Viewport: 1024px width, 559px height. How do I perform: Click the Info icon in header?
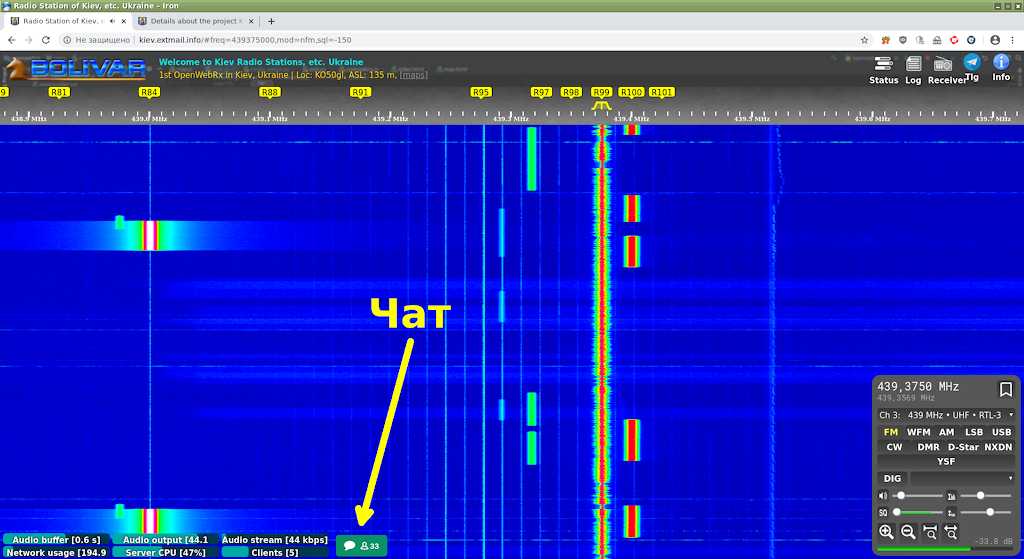click(x=1001, y=66)
